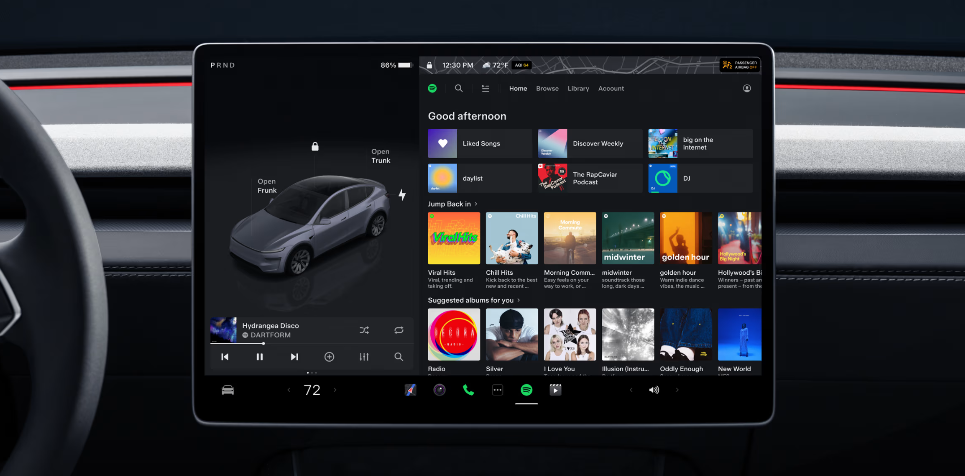Toggle repeat in the media player
This screenshot has width=965, height=476.
pyautogui.click(x=399, y=330)
